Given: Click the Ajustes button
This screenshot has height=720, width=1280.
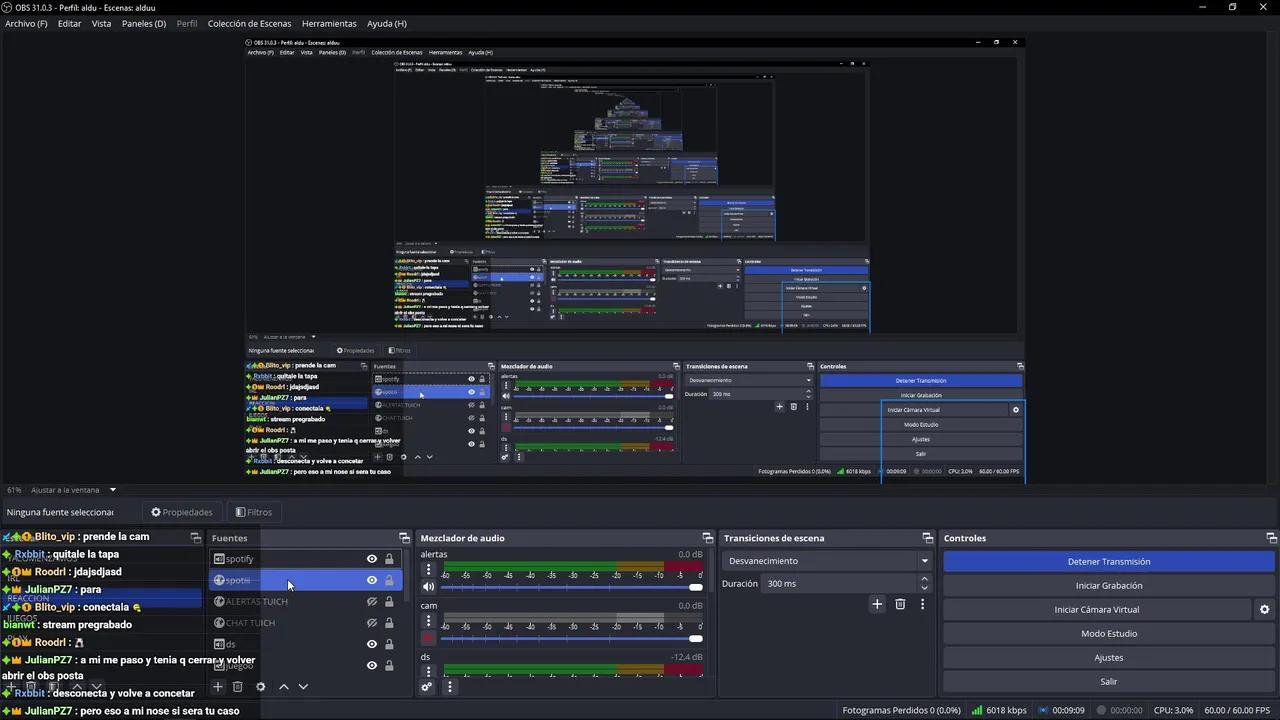Looking at the screenshot, I should click(x=1109, y=658).
